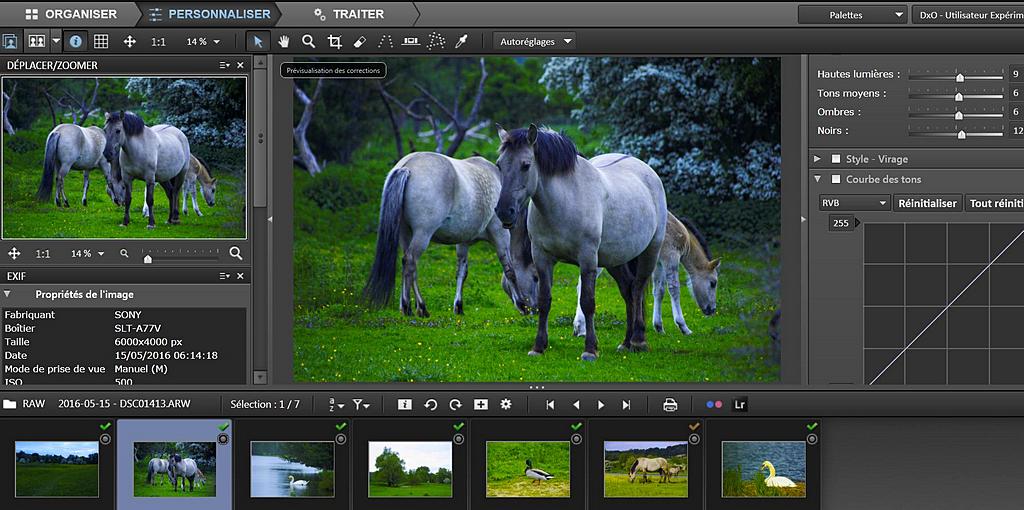This screenshot has width=1024, height=510.
Task: Open the Palettes dropdown
Action: pyautogui.click(x=852, y=14)
